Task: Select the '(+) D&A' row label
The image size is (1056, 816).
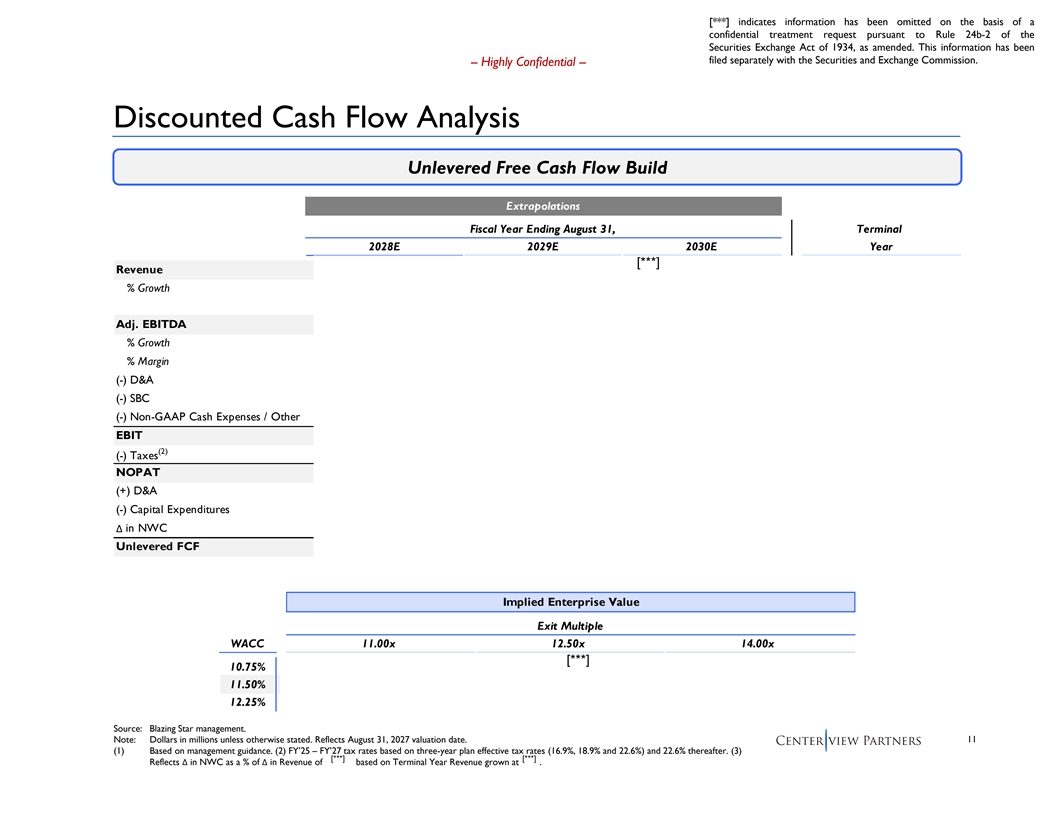Action: point(137,491)
